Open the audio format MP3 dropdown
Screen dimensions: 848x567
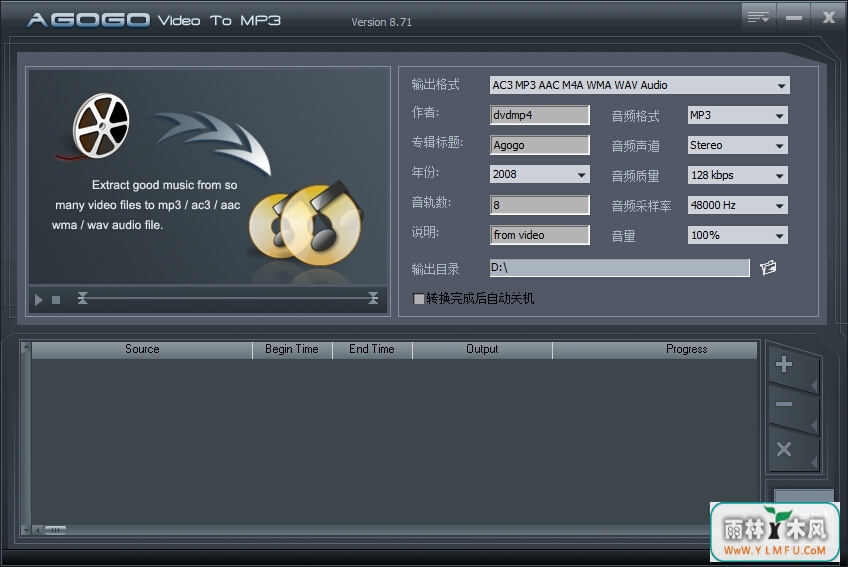738,115
